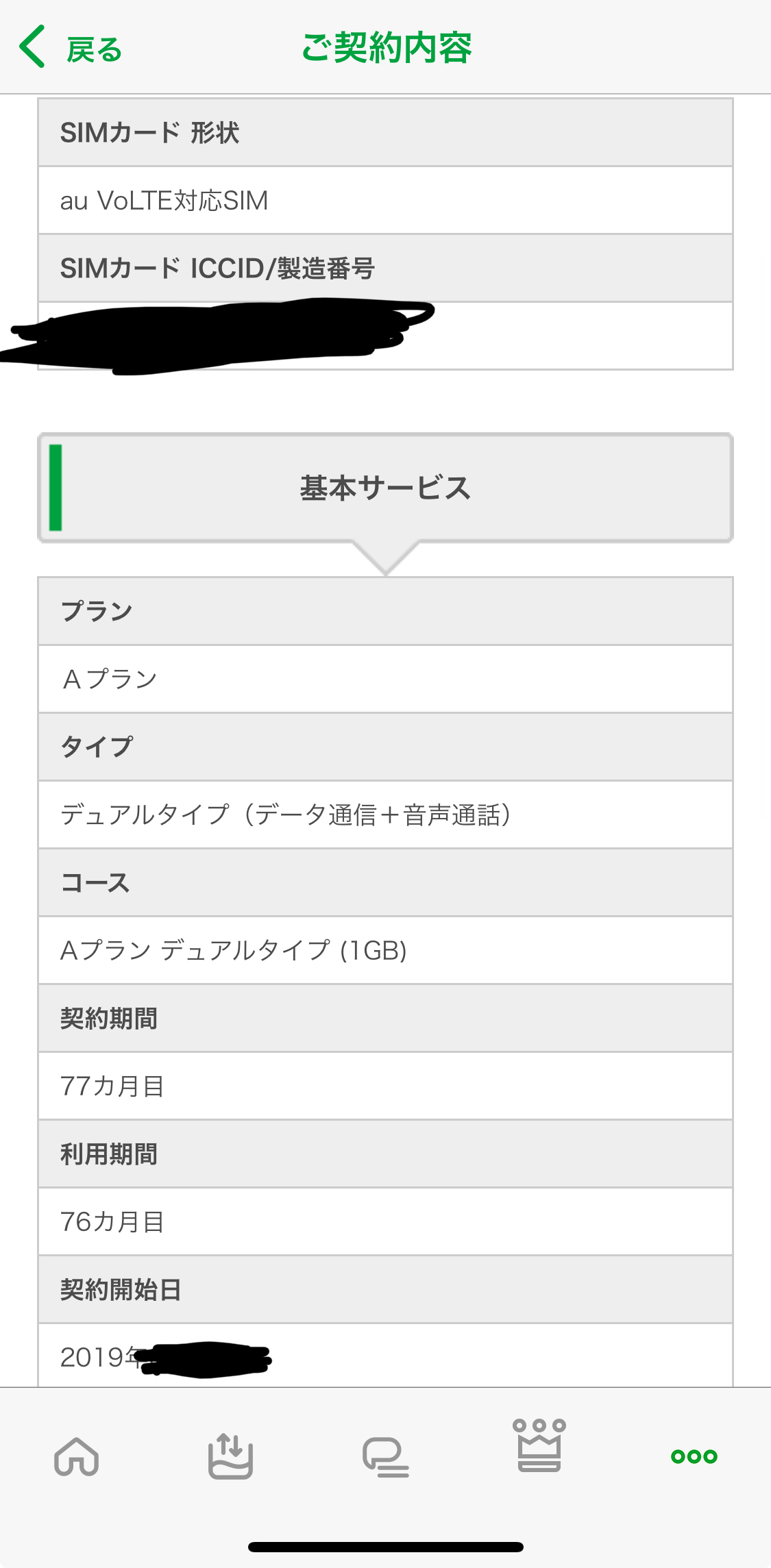Select the Aプラン value row
The height and width of the screenshot is (1568, 771).
pos(385,679)
